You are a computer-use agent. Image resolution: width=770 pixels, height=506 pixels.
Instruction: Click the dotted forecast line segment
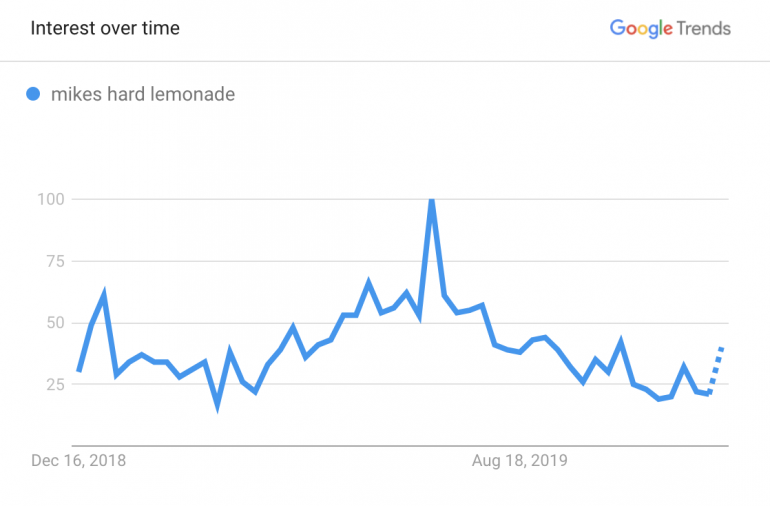click(x=715, y=372)
